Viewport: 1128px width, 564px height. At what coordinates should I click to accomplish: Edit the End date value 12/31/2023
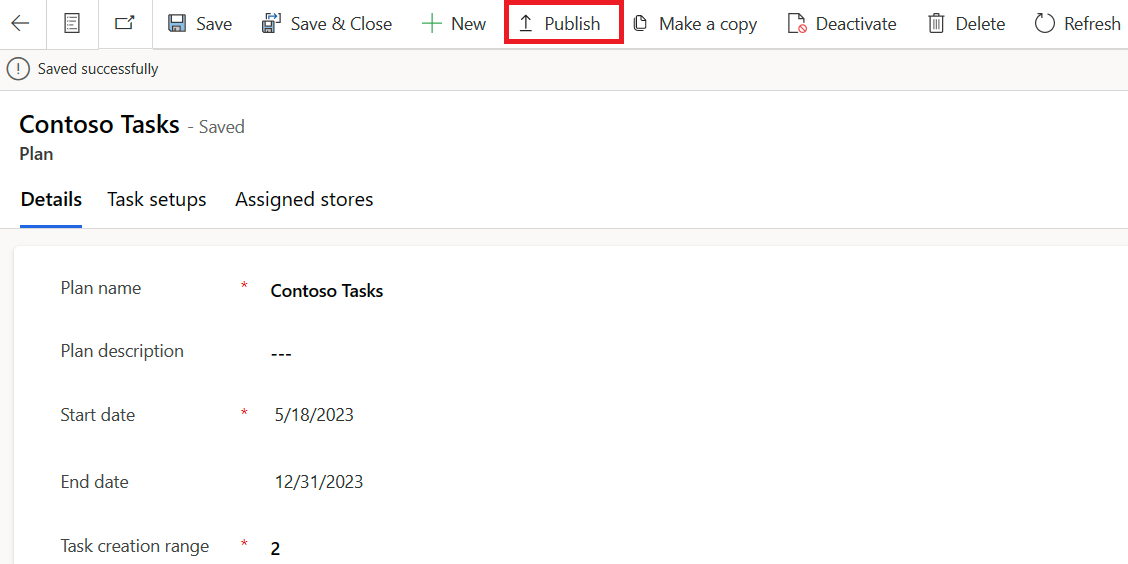(x=319, y=481)
